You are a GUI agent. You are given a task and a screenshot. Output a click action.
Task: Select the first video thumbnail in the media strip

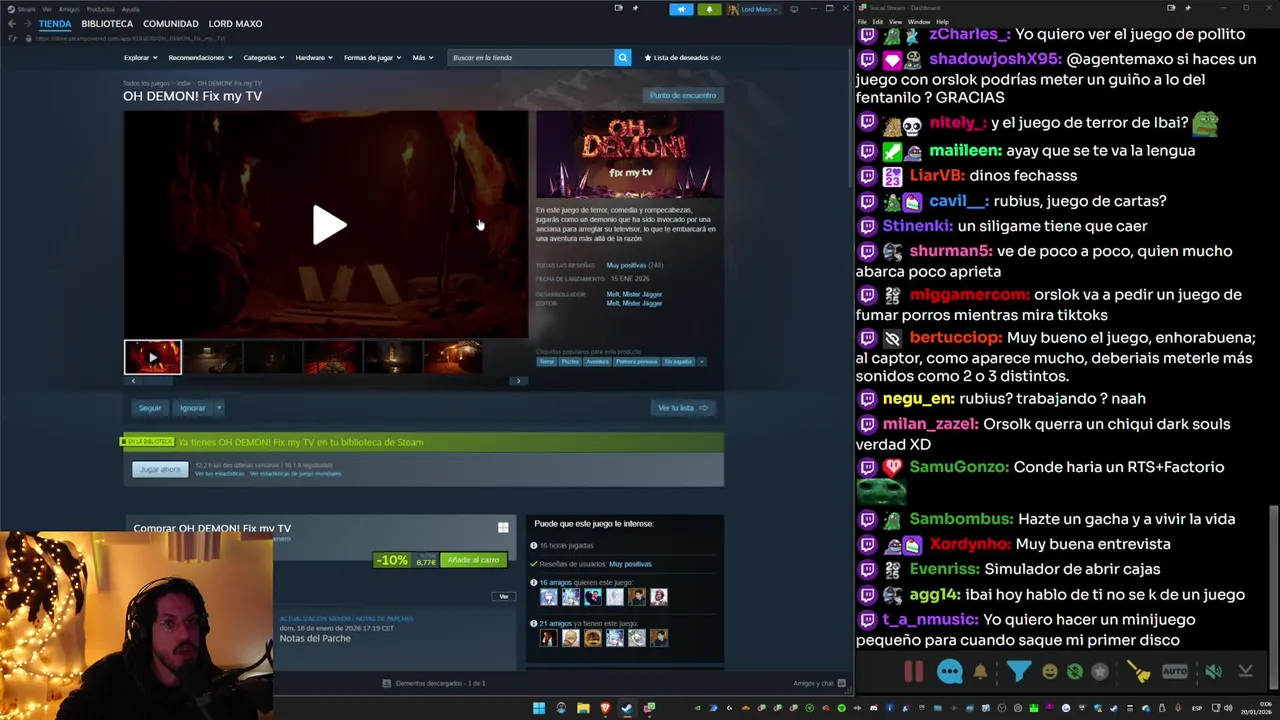pos(153,357)
